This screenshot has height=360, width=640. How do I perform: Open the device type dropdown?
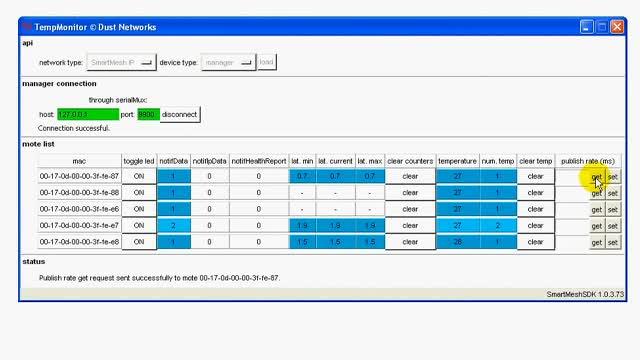(228, 62)
